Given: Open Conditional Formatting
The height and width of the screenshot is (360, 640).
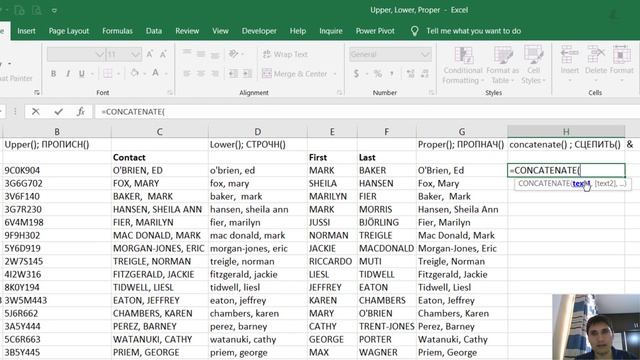Looking at the screenshot, I should click(x=463, y=65).
